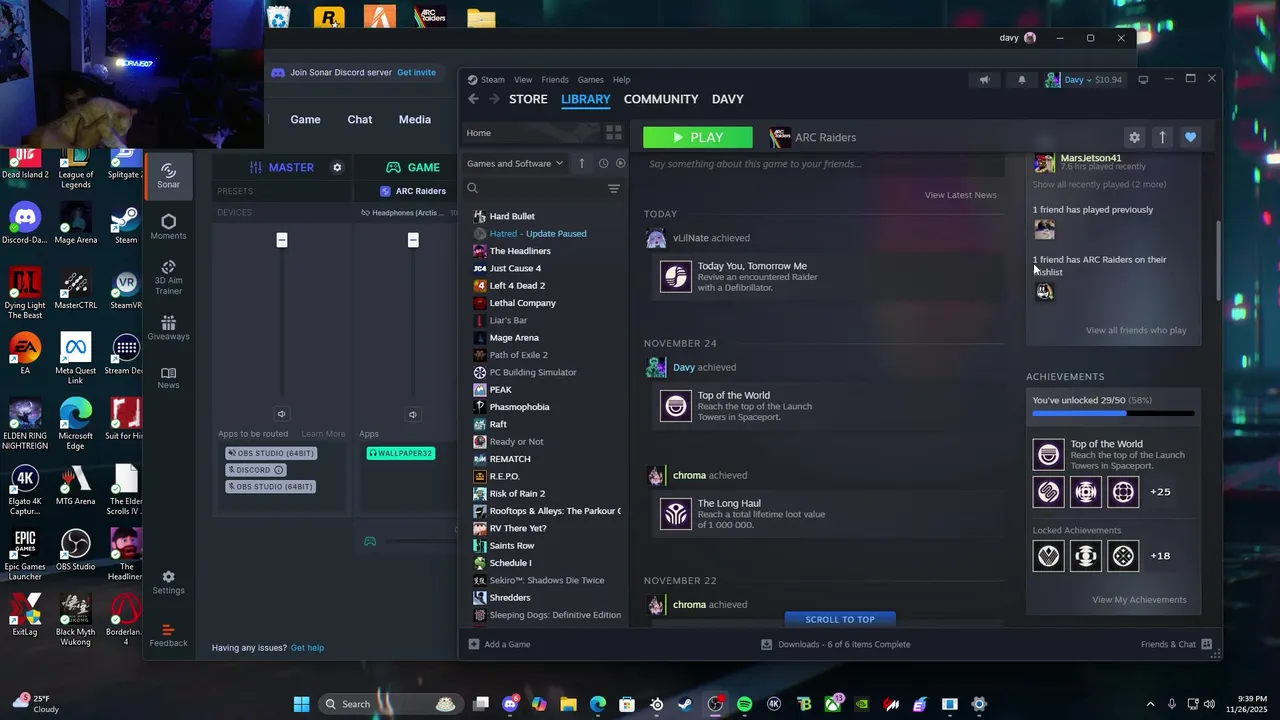Viewport: 1280px width, 720px height.
Task: Switch library to grid collections view icon
Action: [x=614, y=132]
